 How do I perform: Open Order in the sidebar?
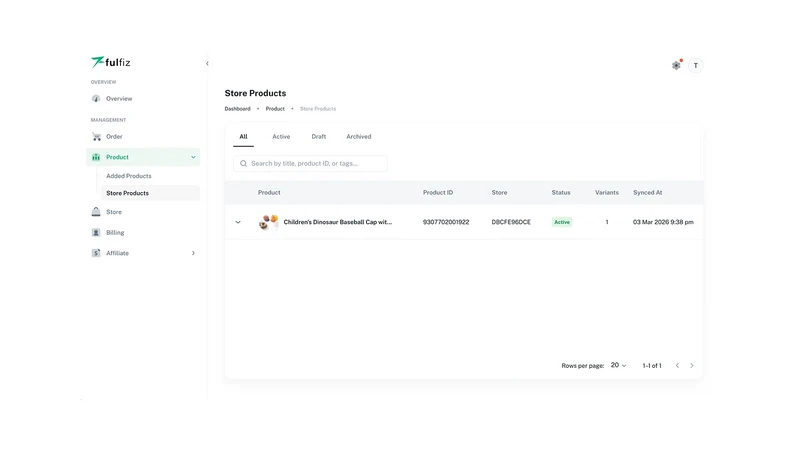coord(143,137)
